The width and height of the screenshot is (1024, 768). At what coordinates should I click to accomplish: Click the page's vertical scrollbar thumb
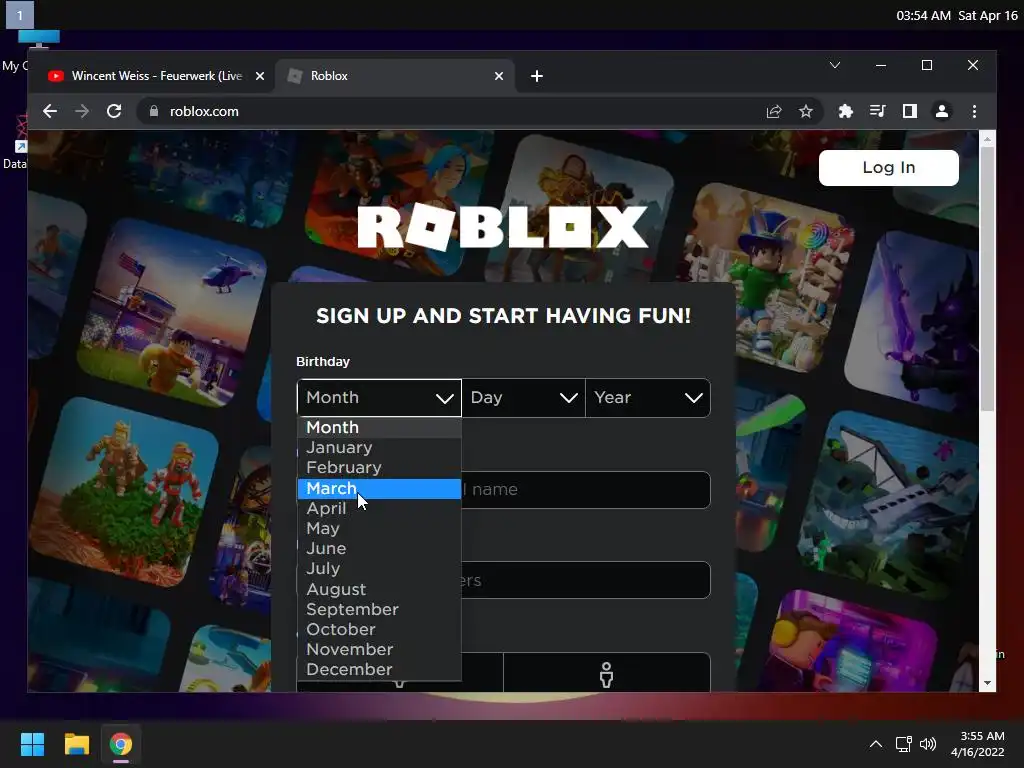coord(987,279)
